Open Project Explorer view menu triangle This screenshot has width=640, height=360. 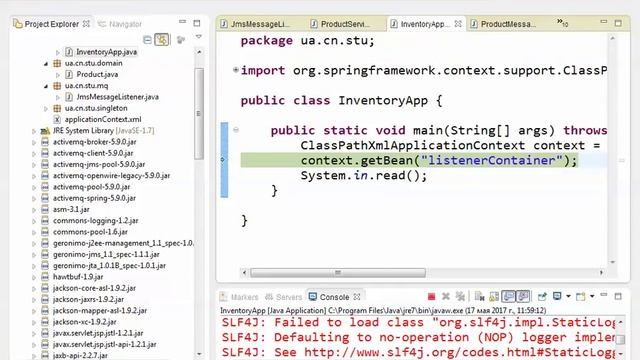coord(198,37)
